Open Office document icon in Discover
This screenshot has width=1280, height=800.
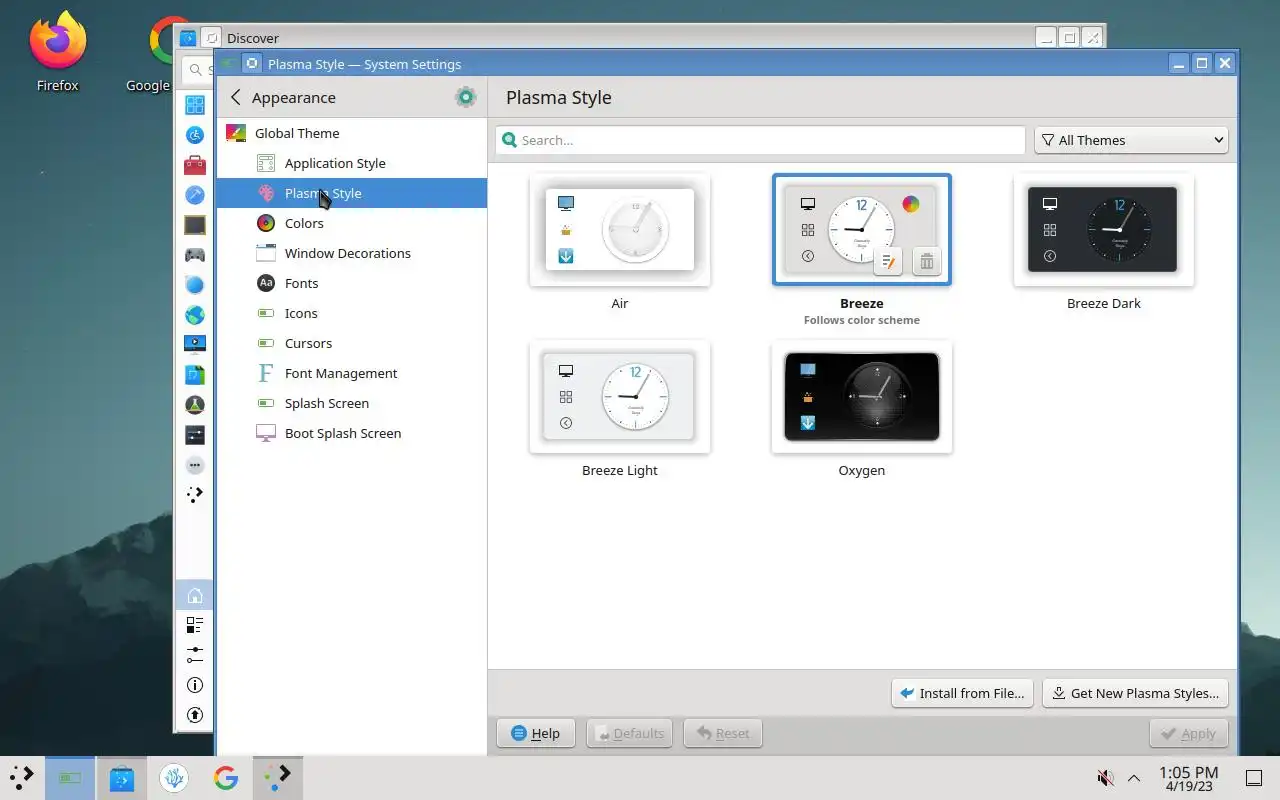[x=195, y=375]
